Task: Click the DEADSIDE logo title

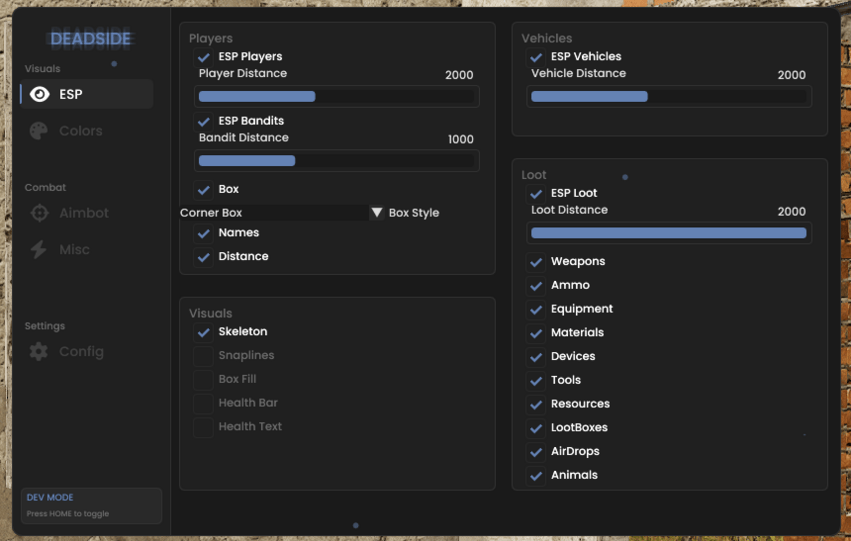Action: point(91,39)
